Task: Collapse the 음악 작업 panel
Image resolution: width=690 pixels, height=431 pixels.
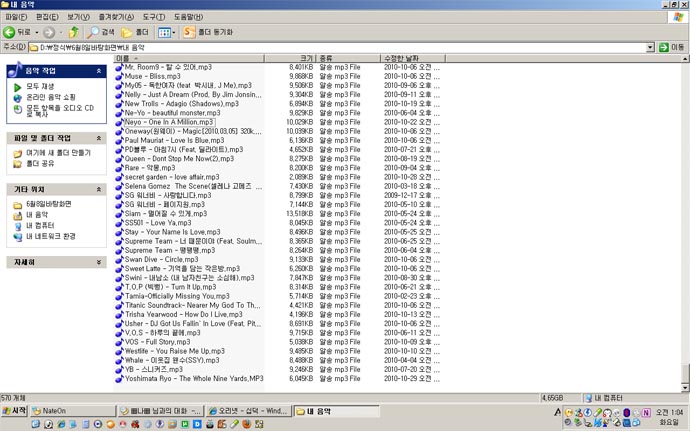Action: [x=99, y=71]
